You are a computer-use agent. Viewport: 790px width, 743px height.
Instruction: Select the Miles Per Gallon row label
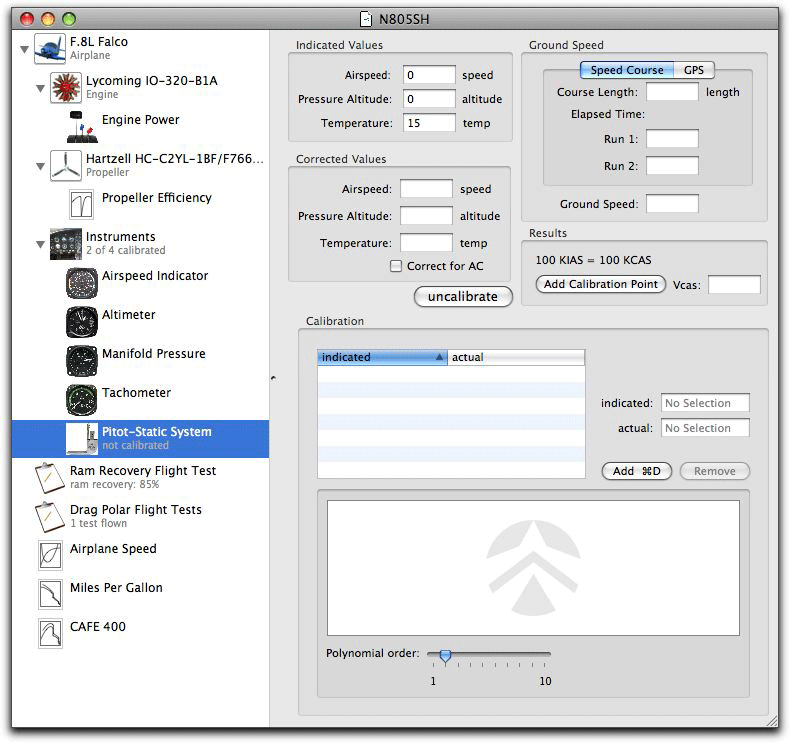pyautogui.click(x=116, y=587)
